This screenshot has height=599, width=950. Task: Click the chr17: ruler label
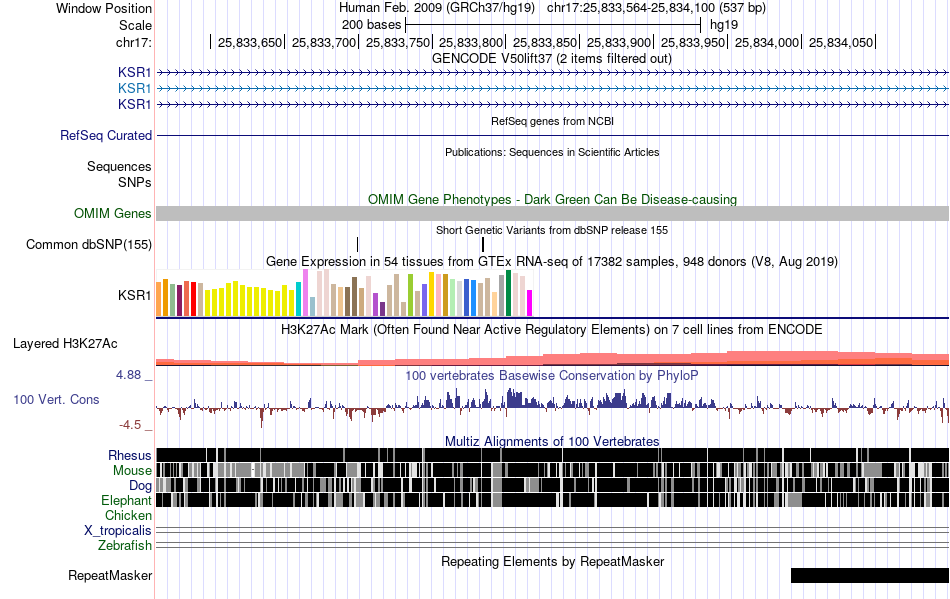pyautogui.click(x=133, y=42)
